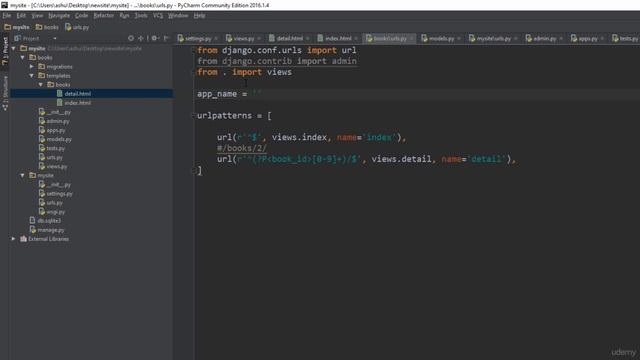Screen dimensions: 640x360
Task: Select db.sqlite3 in the project tree
Action: (45, 220)
